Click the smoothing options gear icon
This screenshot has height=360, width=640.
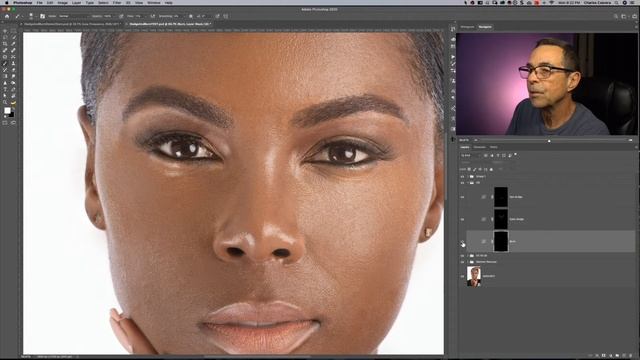pos(191,16)
